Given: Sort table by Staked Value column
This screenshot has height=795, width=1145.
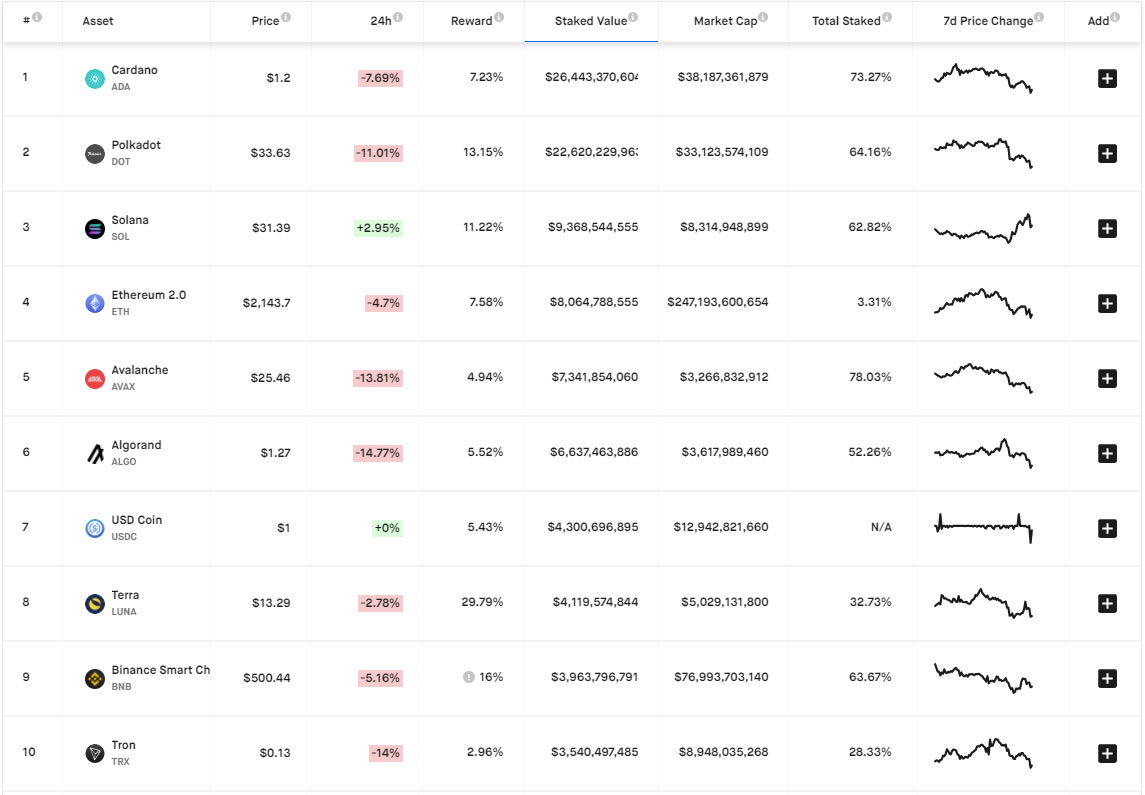Looking at the screenshot, I should (x=590, y=21).
